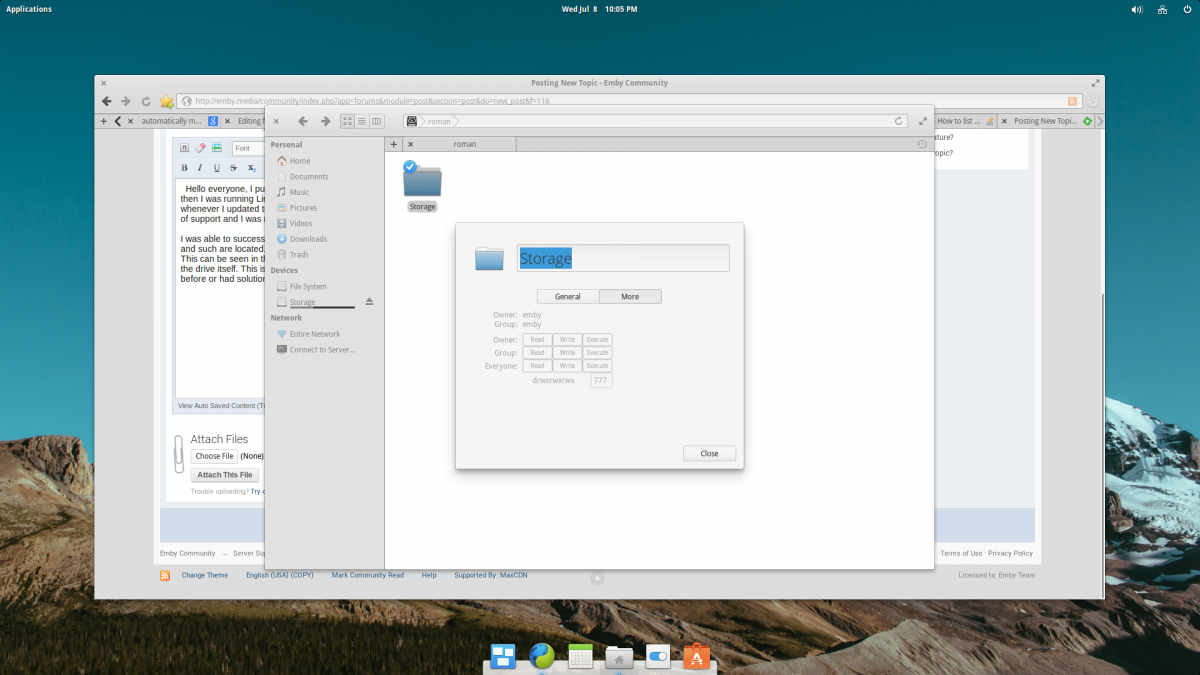Open the Applications menu in top panel
The height and width of the screenshot is (675, 1200).
pyautogui.click(x=29, y=9)
